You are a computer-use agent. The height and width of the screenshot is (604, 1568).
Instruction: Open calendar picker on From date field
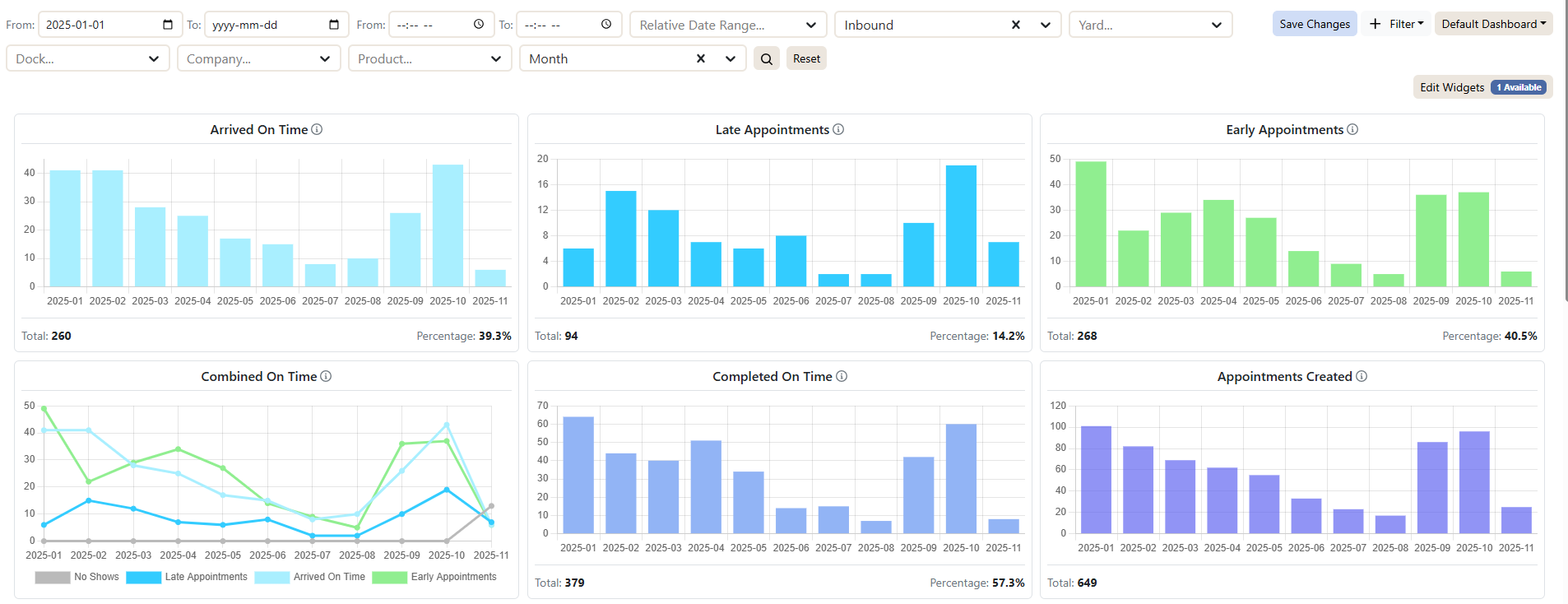pos(168,25)
